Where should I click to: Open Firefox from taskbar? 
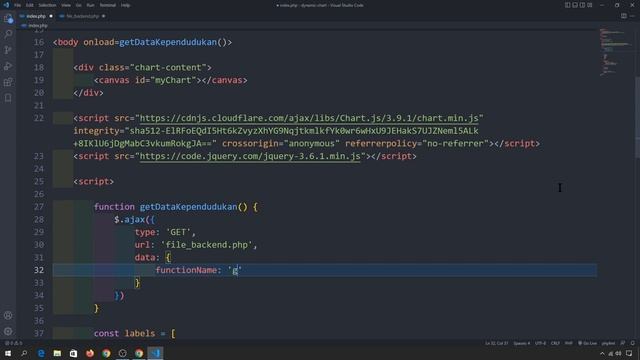pyautogui.click(x=90, y=353)
